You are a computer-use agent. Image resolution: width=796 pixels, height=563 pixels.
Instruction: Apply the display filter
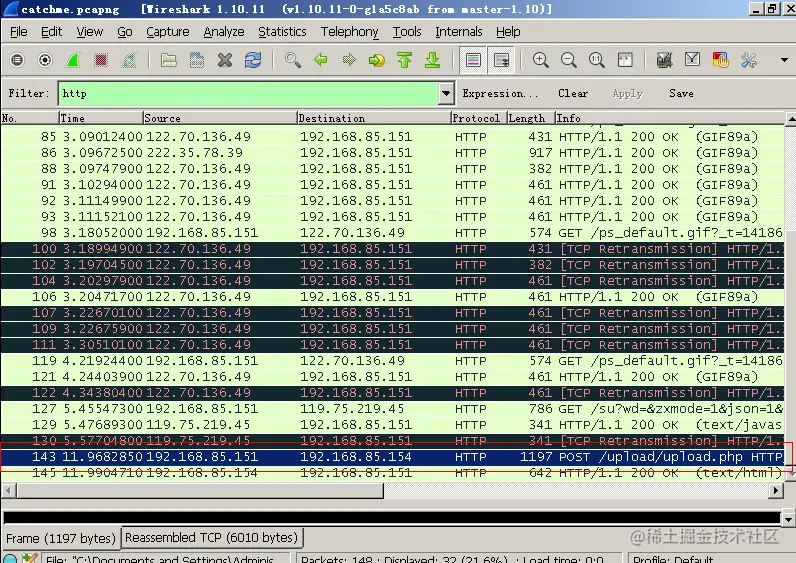627,93
